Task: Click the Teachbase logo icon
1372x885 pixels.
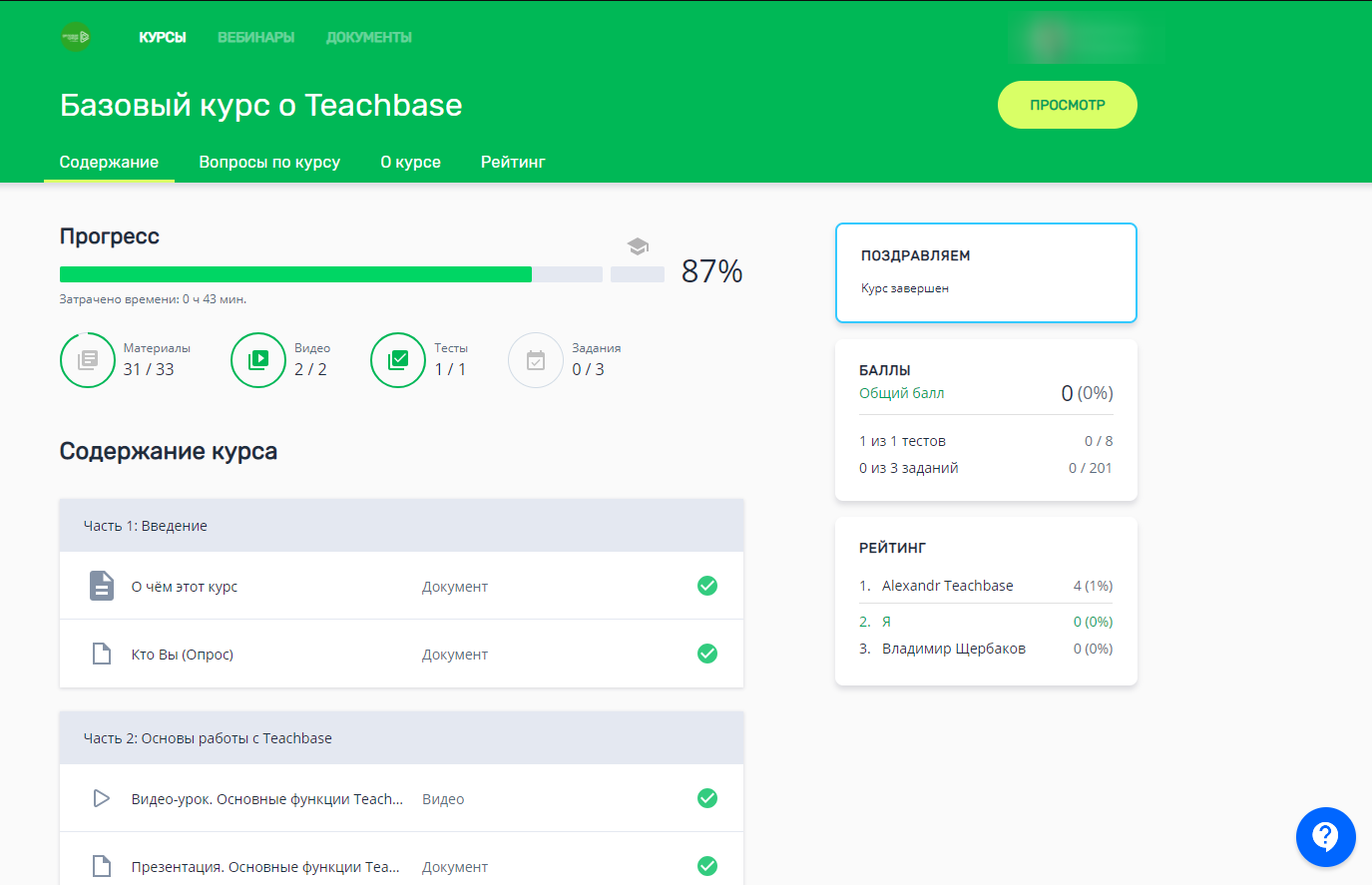Action: (x=76, y=37)
